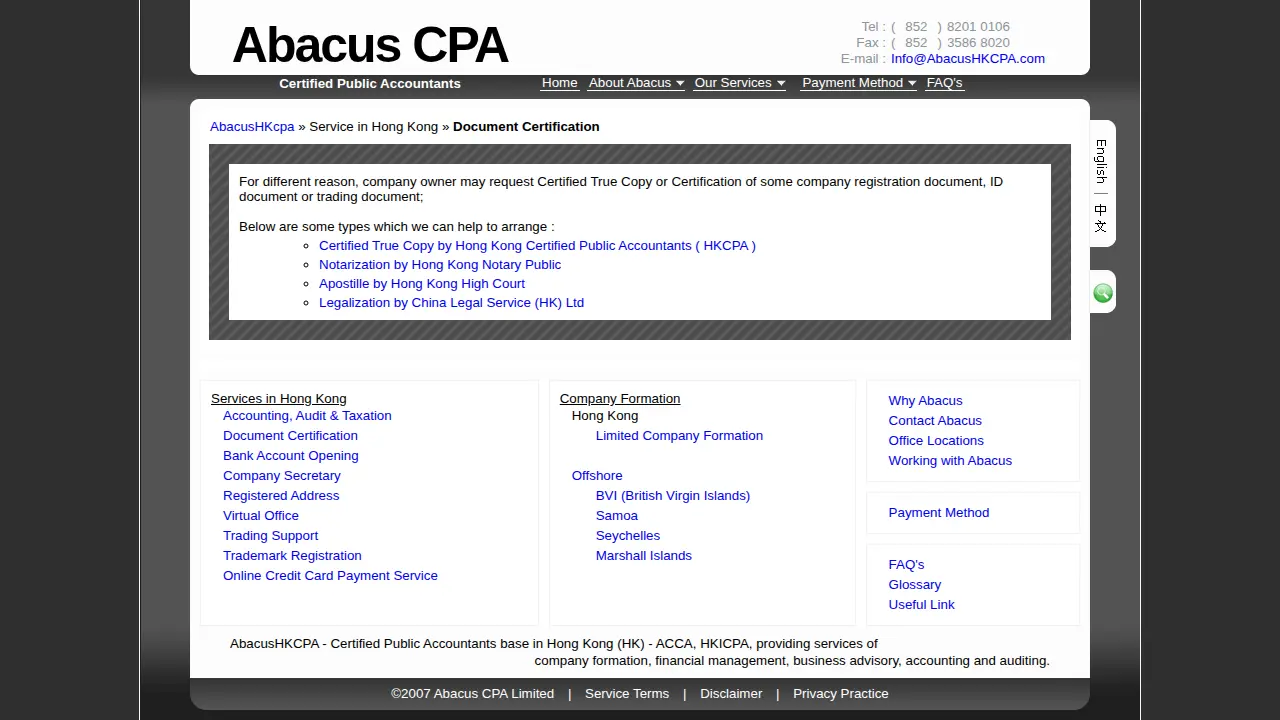The height and width of the screenshot is (720, 1280).
Task: Expand the Payment Method dropdown menu
Action: pyautogui.click(x=859, y=83)
